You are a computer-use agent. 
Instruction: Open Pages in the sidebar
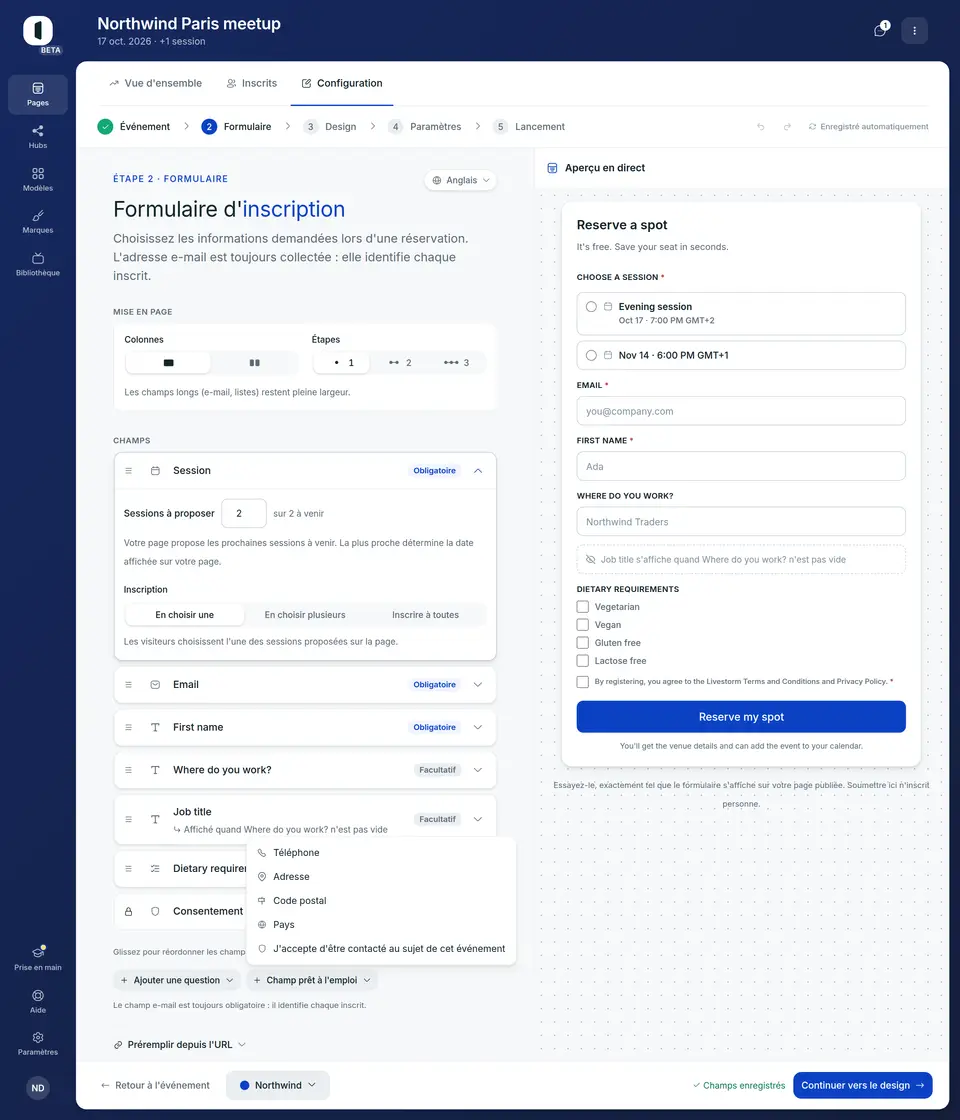(x=38, y=94)
